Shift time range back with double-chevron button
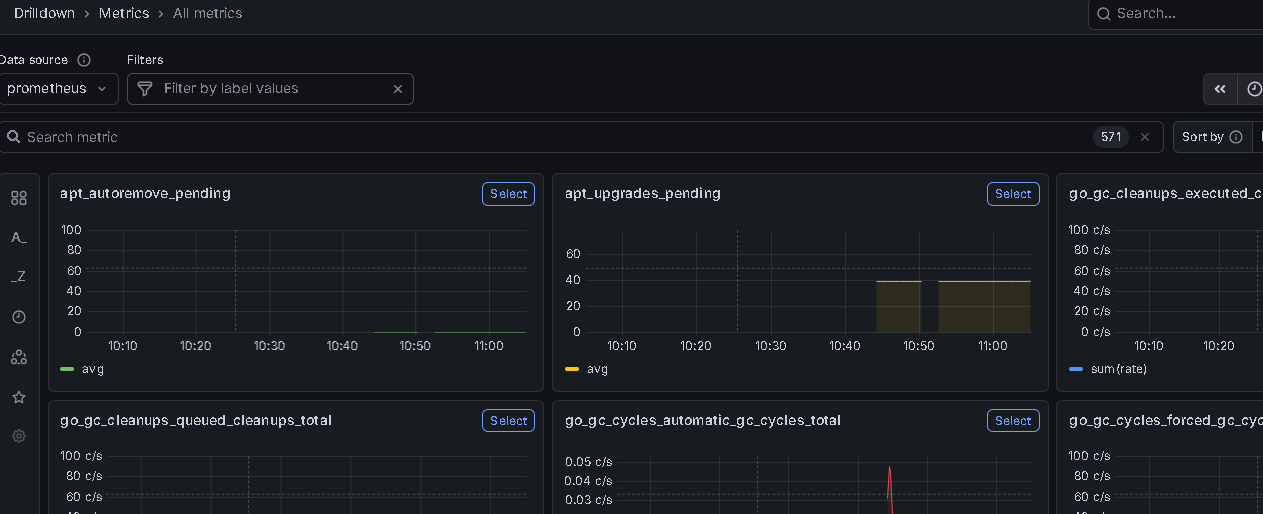The image size is (1263, 514). point(1220,89)
